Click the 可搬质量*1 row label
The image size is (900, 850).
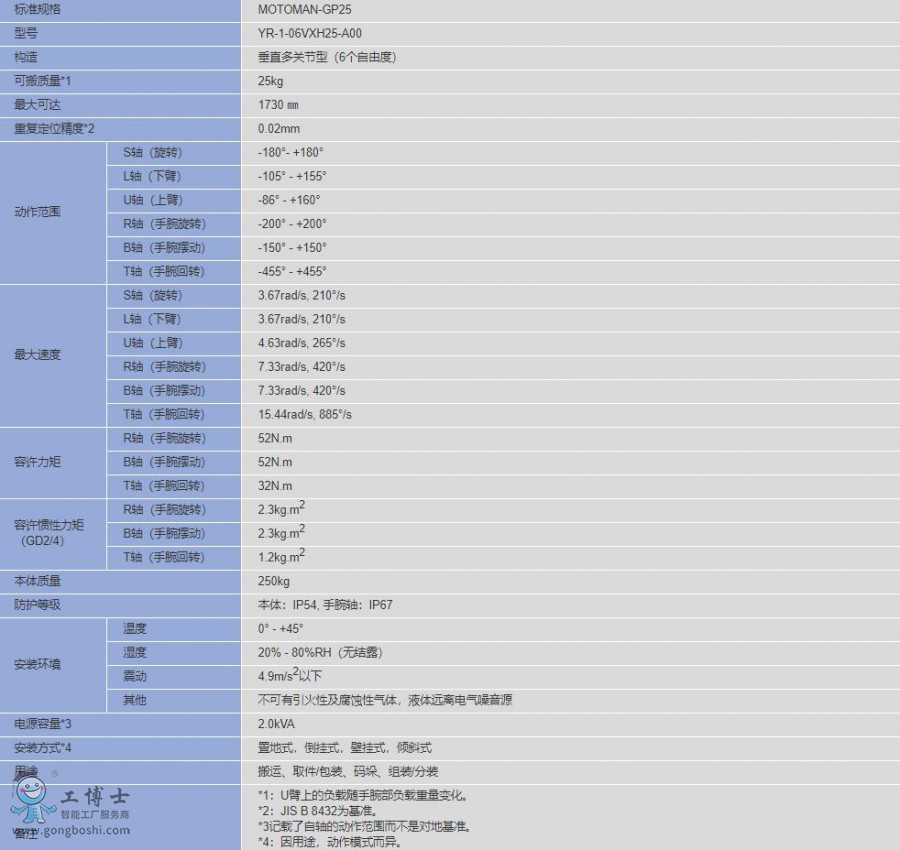42,81
